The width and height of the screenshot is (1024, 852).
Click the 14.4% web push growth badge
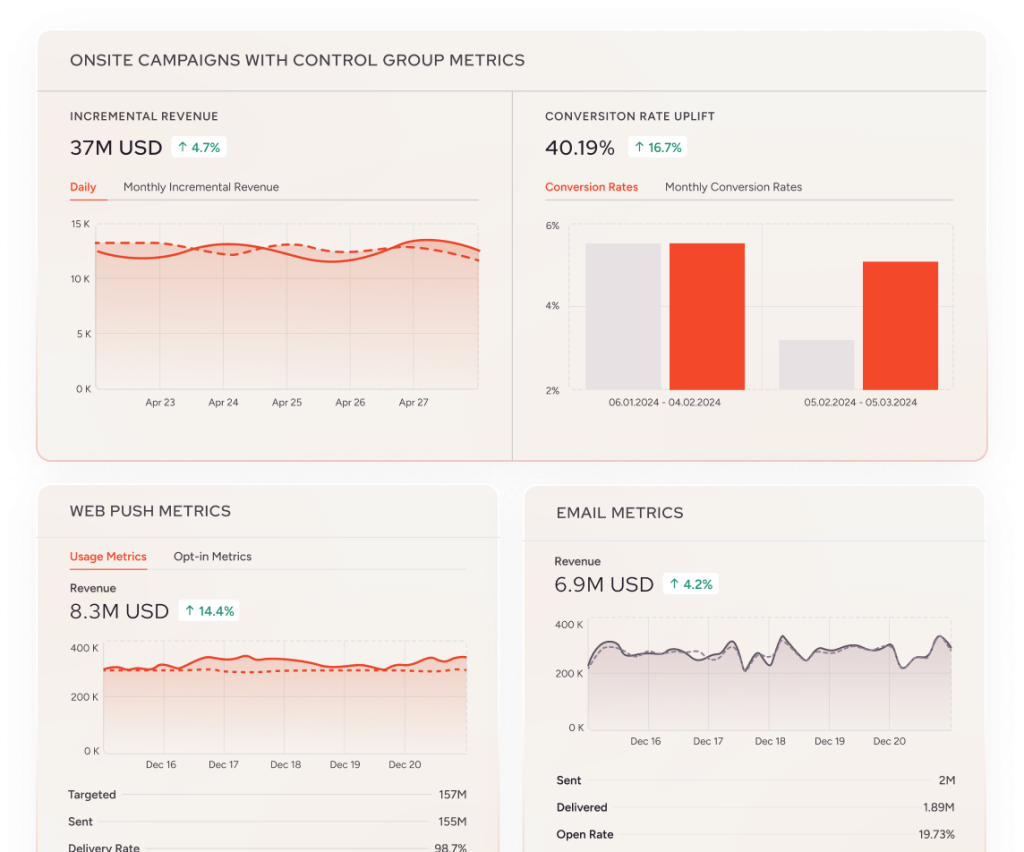pos(209,611)
